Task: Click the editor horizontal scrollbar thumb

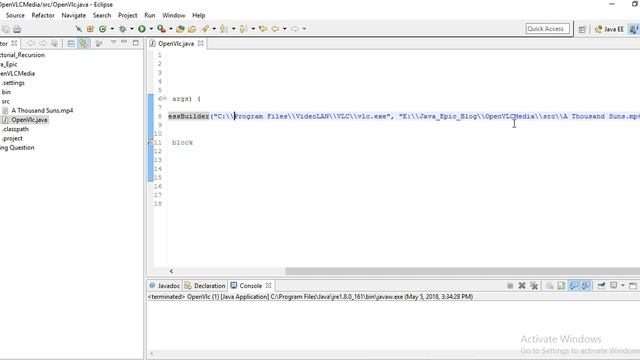Action: pyautogui.click(x=462, y=271)
